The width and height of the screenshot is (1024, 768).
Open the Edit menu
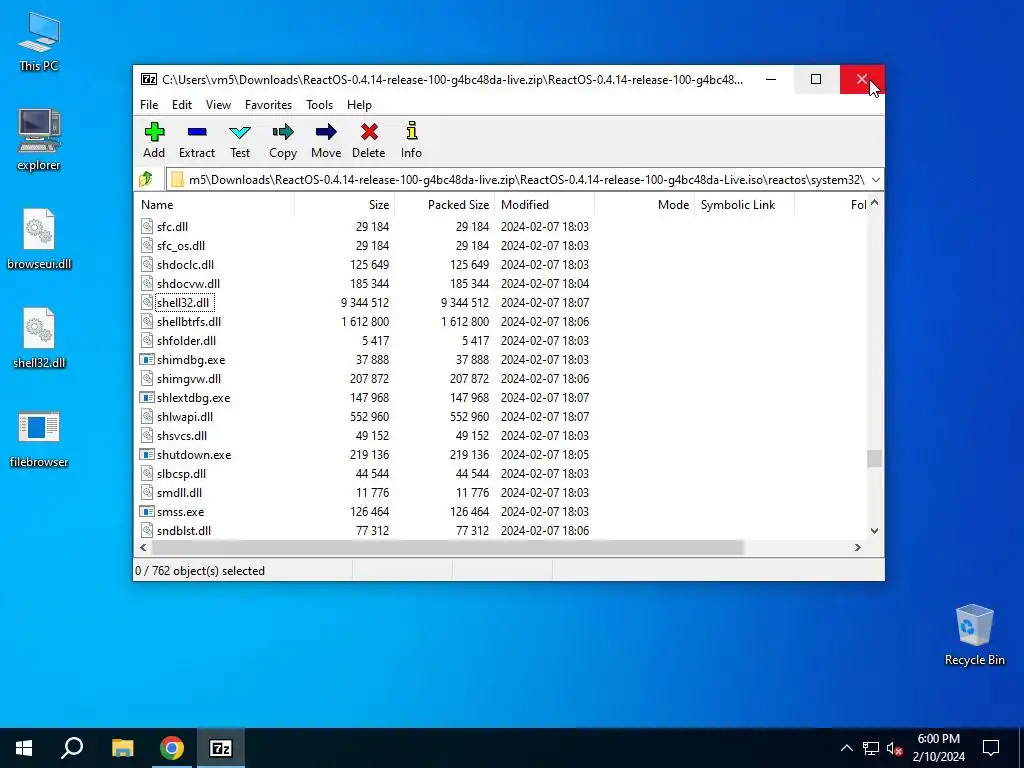coord(182,104)
